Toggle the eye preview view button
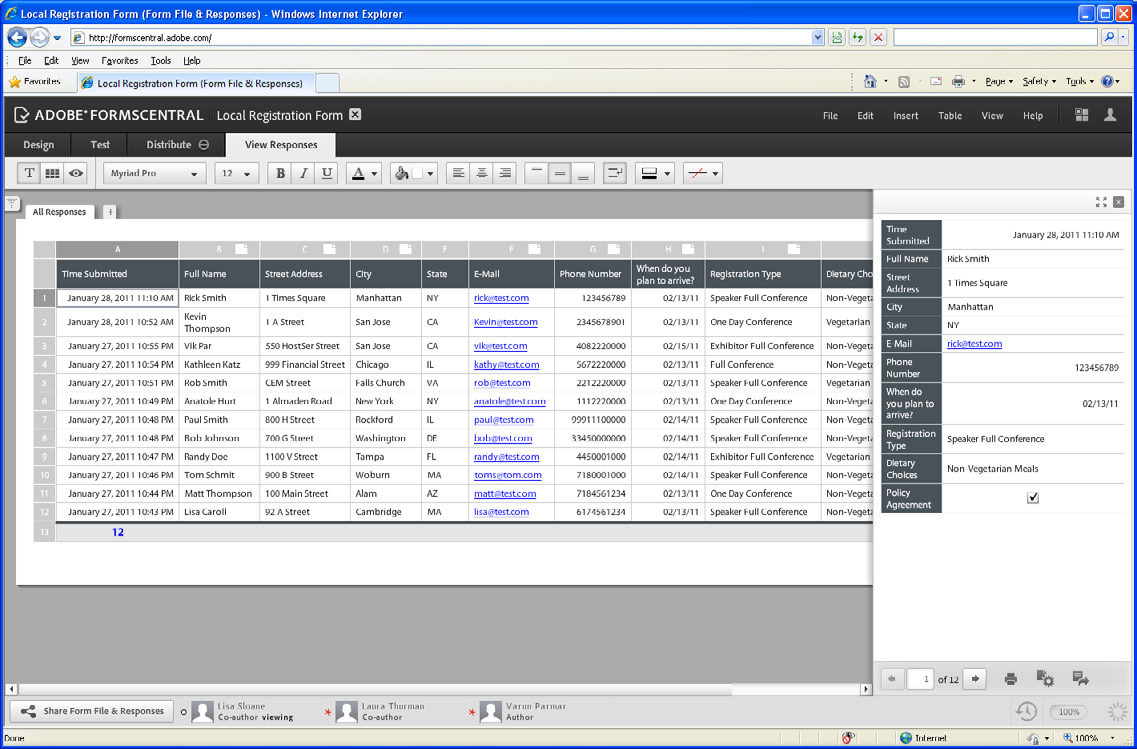 click(x=76, y=173)
